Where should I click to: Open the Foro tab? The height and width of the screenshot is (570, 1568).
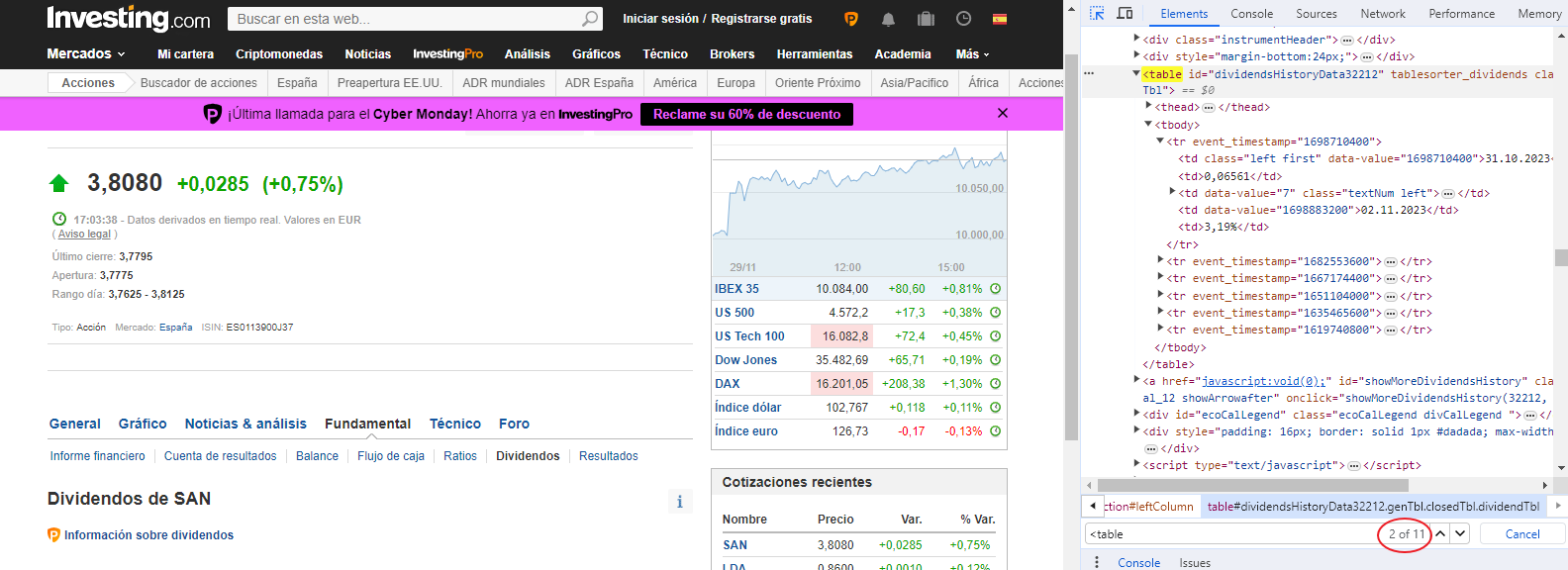pyautogui.click(x=514, y=424)
